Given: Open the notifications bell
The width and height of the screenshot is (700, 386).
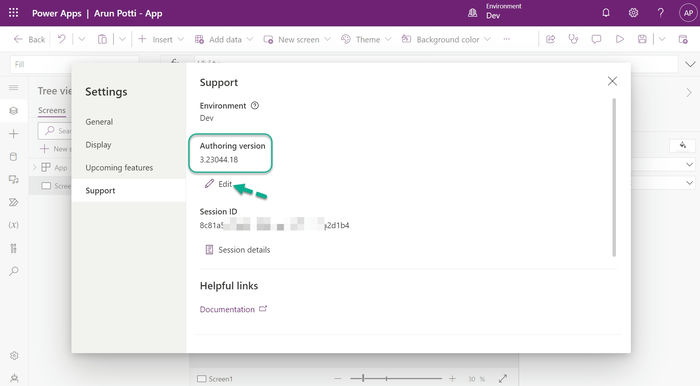Looking at the screenshot, I should pos(606,12).
